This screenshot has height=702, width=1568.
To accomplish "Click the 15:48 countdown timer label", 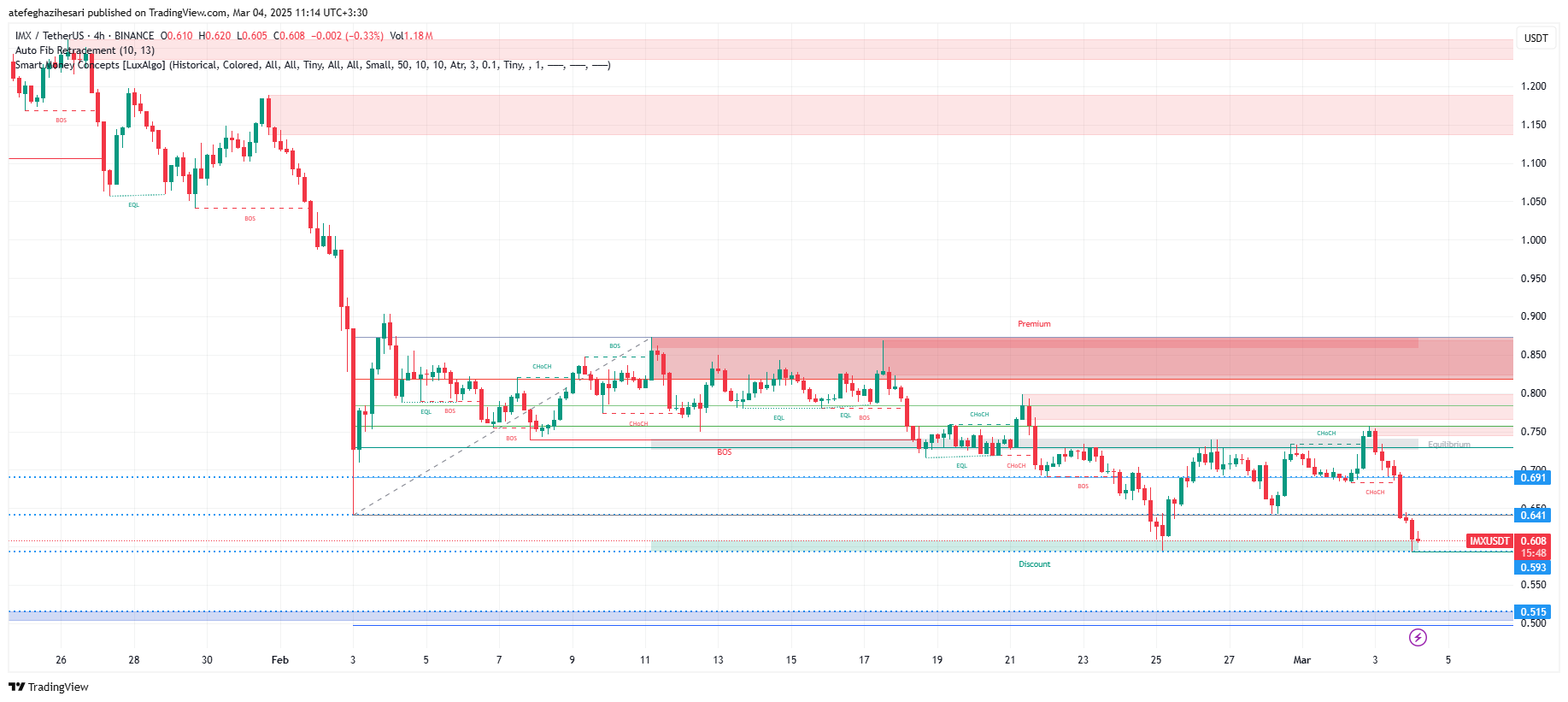I will click(x=1534, y=553).
